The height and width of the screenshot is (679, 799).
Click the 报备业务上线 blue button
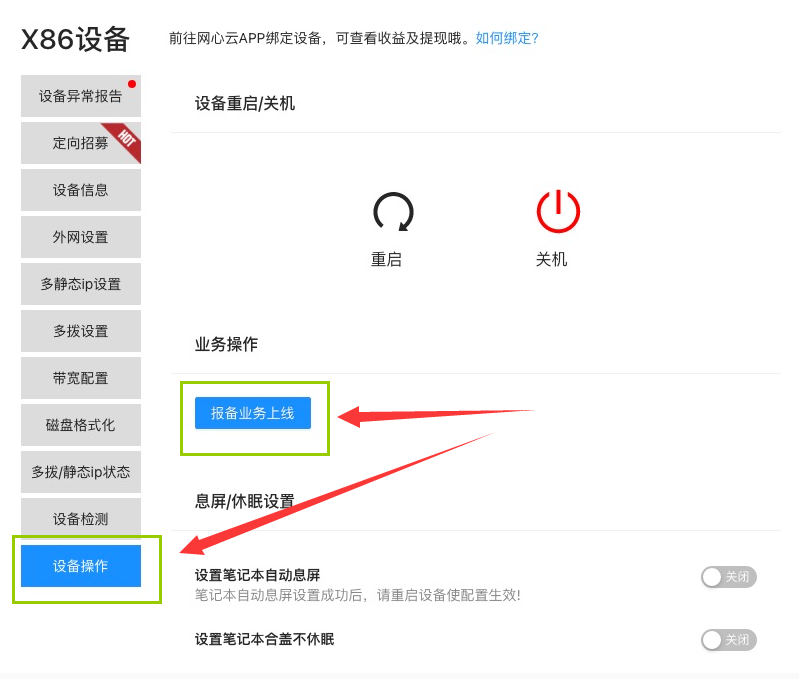pyautogui.click(x=253, y=413)
